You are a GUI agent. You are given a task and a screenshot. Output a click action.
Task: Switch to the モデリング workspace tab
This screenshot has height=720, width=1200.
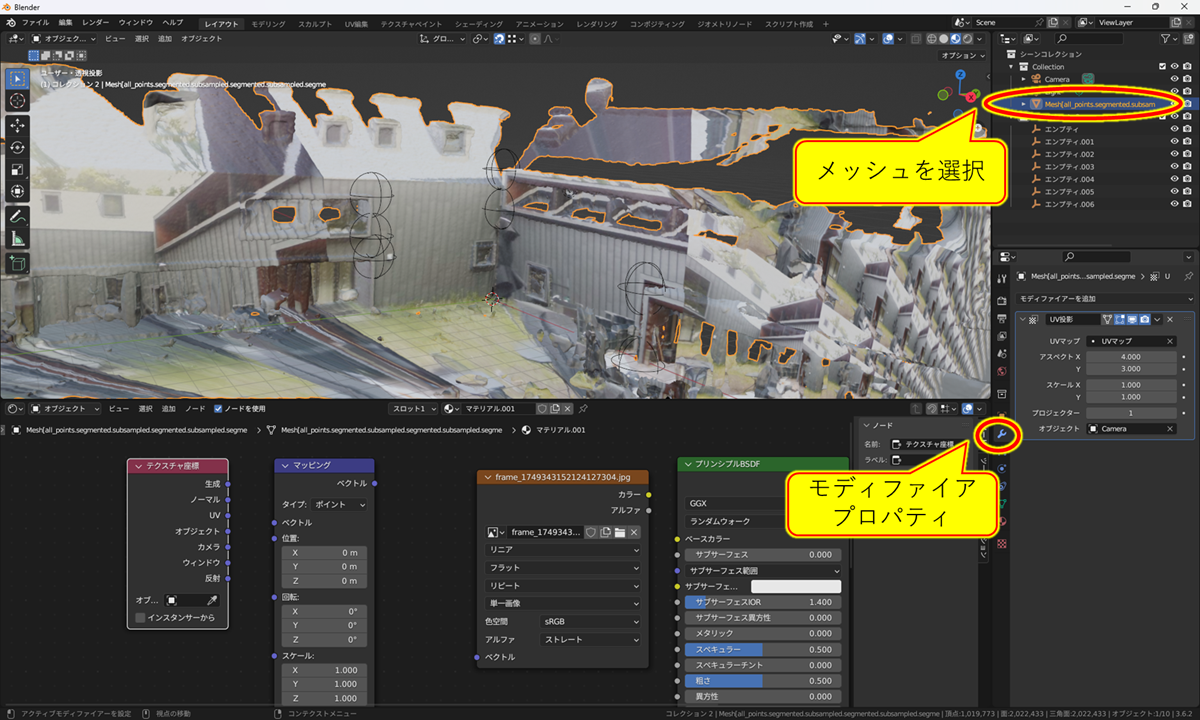(268, 22)
